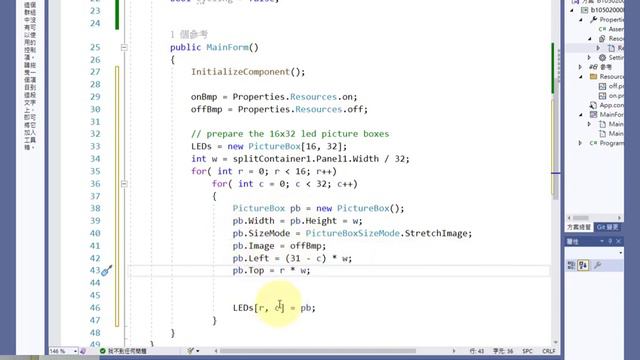Close the Properties panel
640x360 pixels.
(x=618, y=242)
